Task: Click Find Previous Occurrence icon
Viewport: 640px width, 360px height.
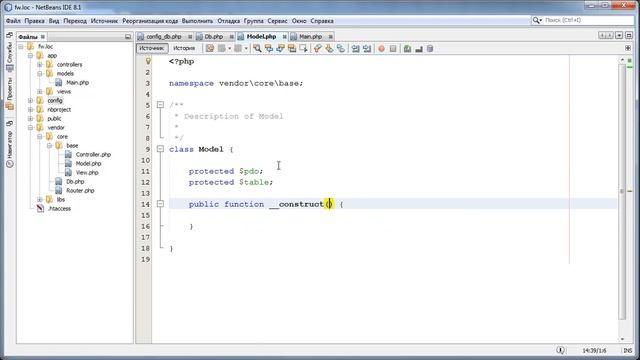Action: (x=269, y=49)
